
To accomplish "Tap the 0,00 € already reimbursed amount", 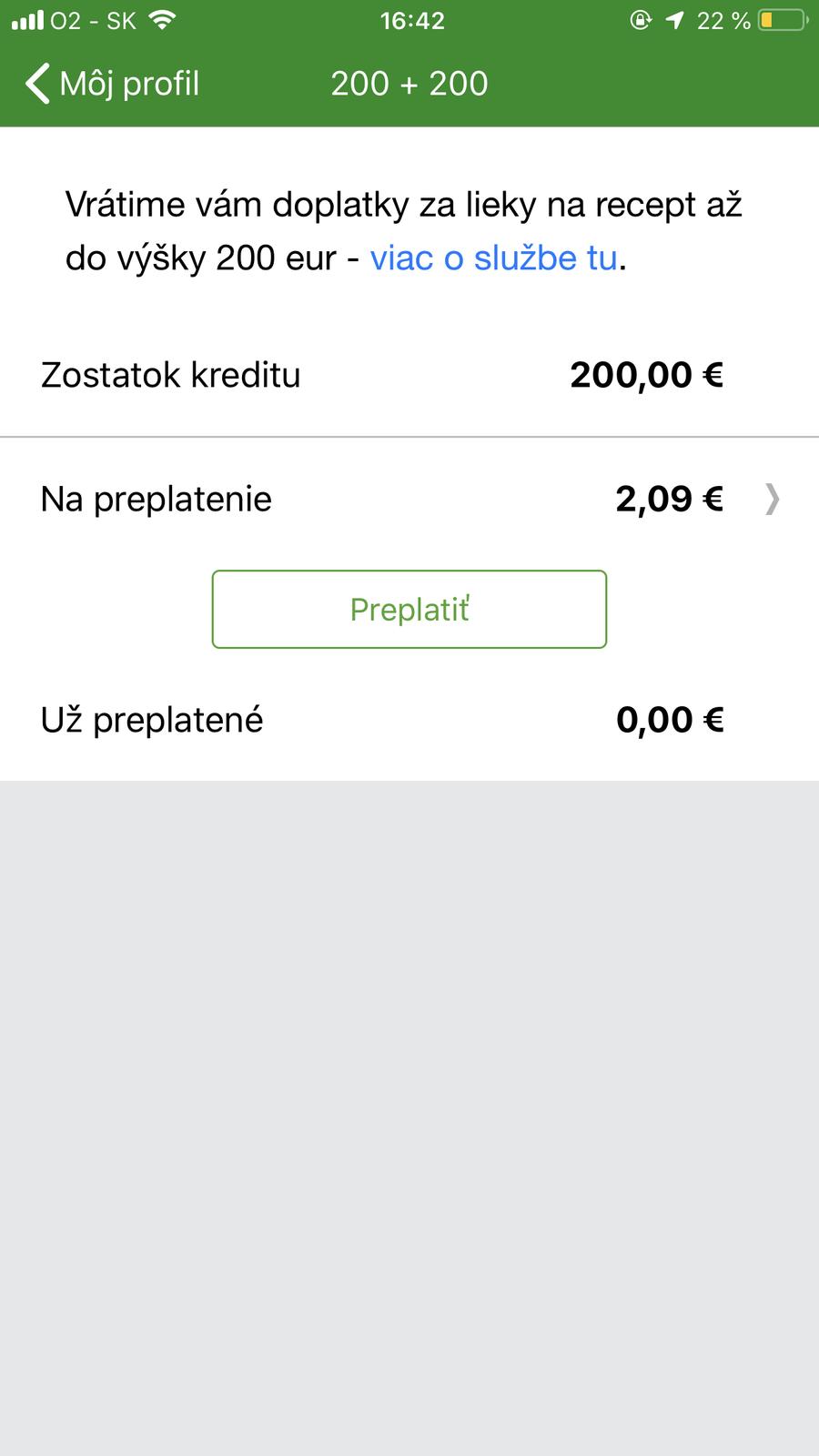I will (x=670, y=720).
